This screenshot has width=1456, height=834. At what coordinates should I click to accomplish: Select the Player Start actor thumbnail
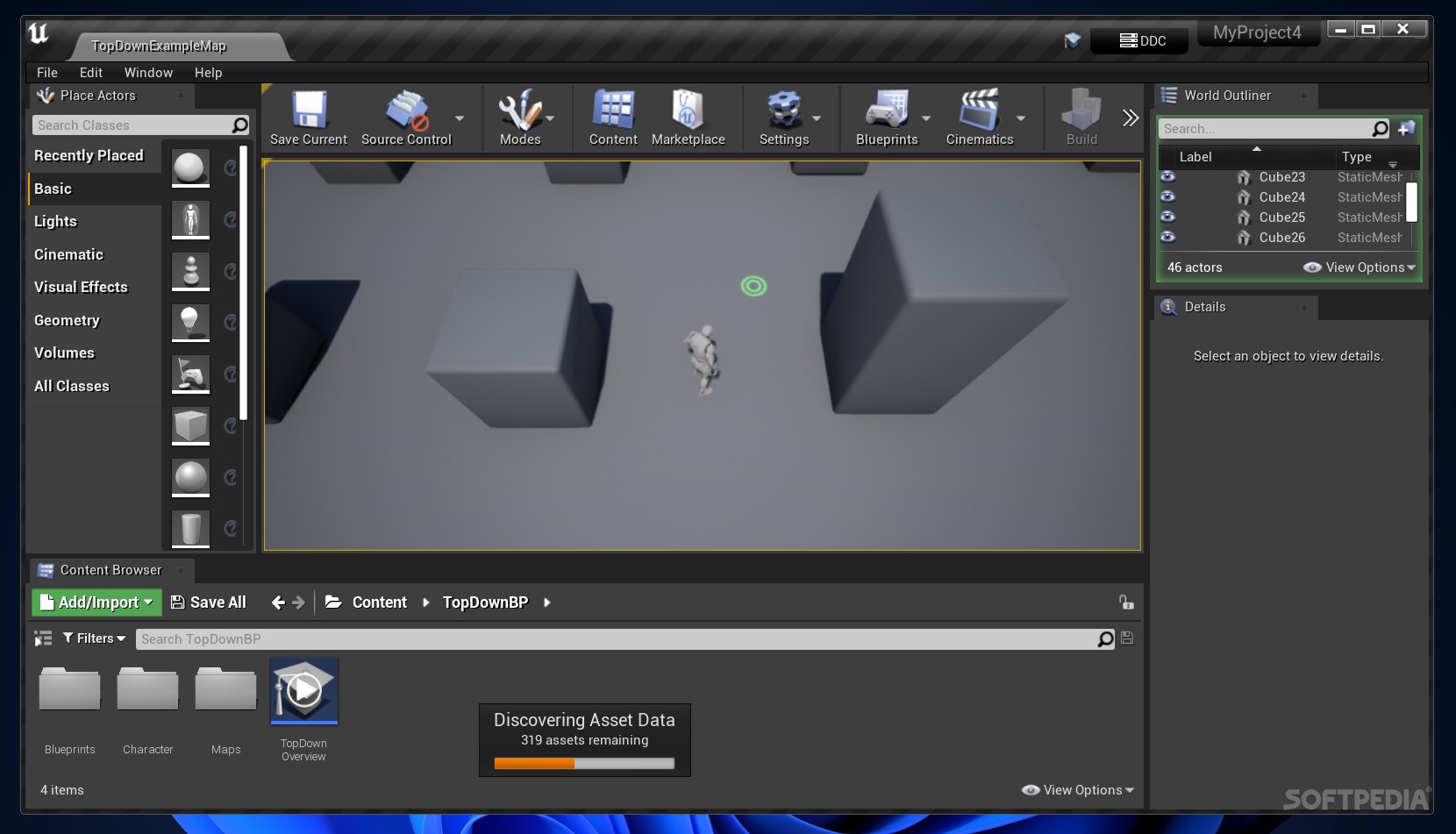(190, 374)
